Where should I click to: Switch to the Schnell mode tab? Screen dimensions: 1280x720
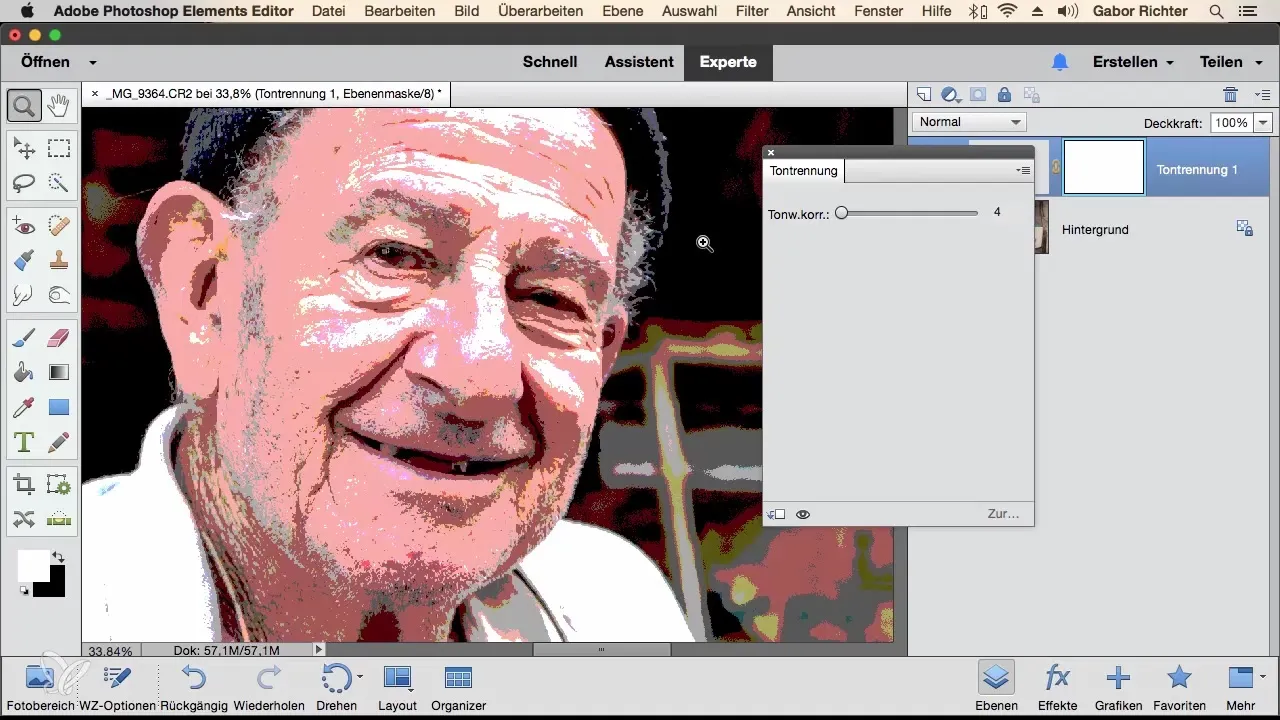point(550,62)
